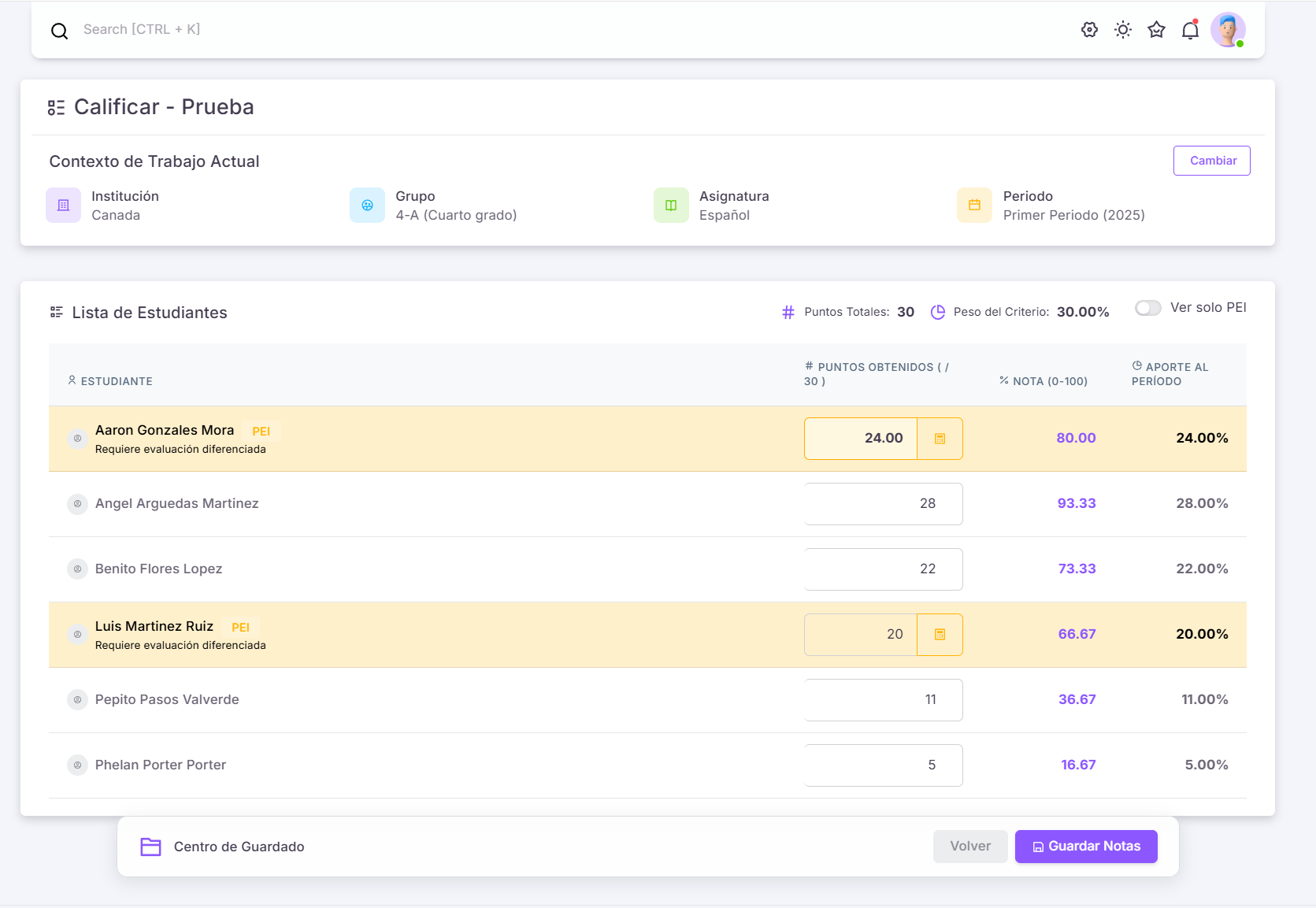Edit points input for Phelan Porter Porter
The height and width of the screenshot is (908, 1316).
(x=883, y=765)
